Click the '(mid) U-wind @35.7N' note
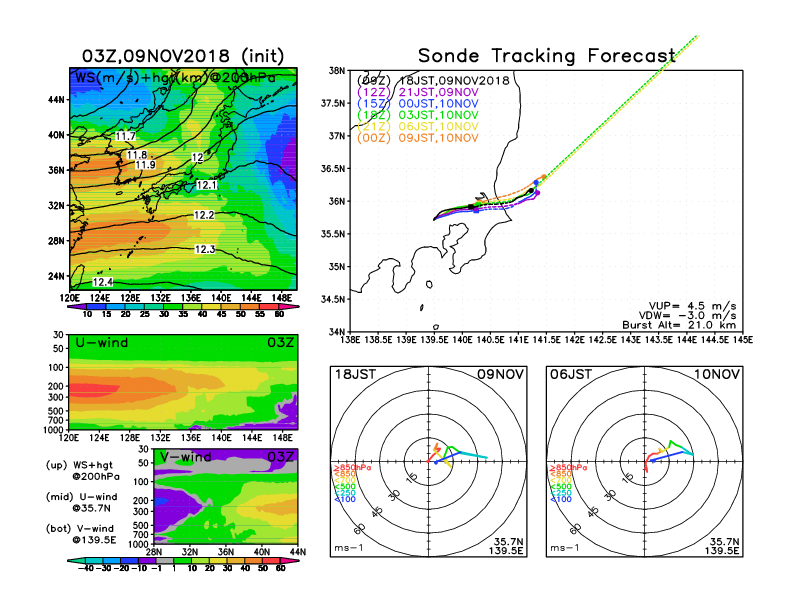Screen dimensions: 792x612 coord(82,502)
